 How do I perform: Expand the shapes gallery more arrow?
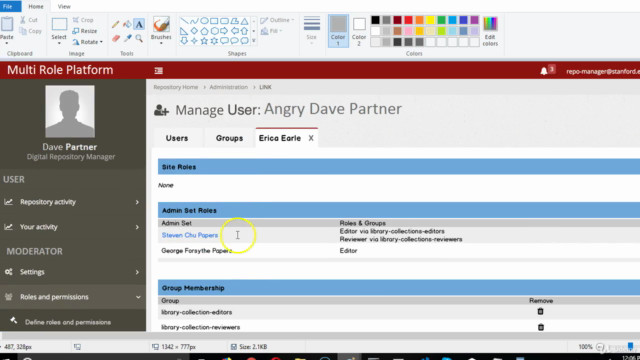pos(253,41)
